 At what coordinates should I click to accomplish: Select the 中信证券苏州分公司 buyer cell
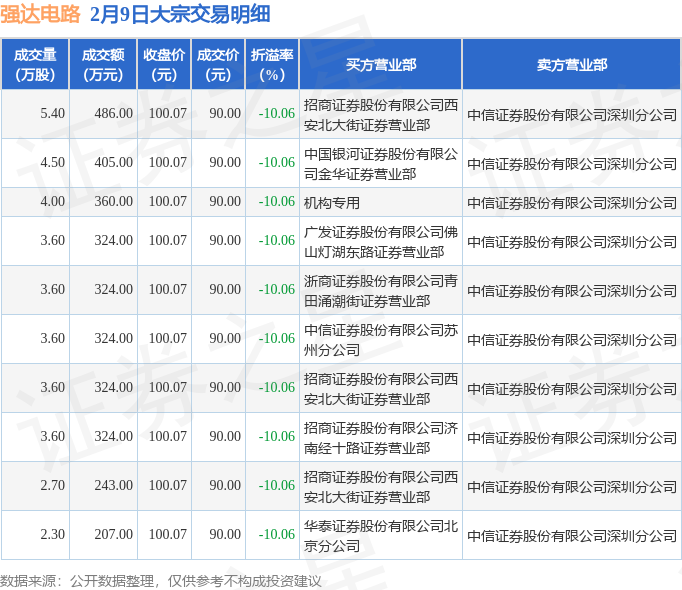[x=381, y=339]
